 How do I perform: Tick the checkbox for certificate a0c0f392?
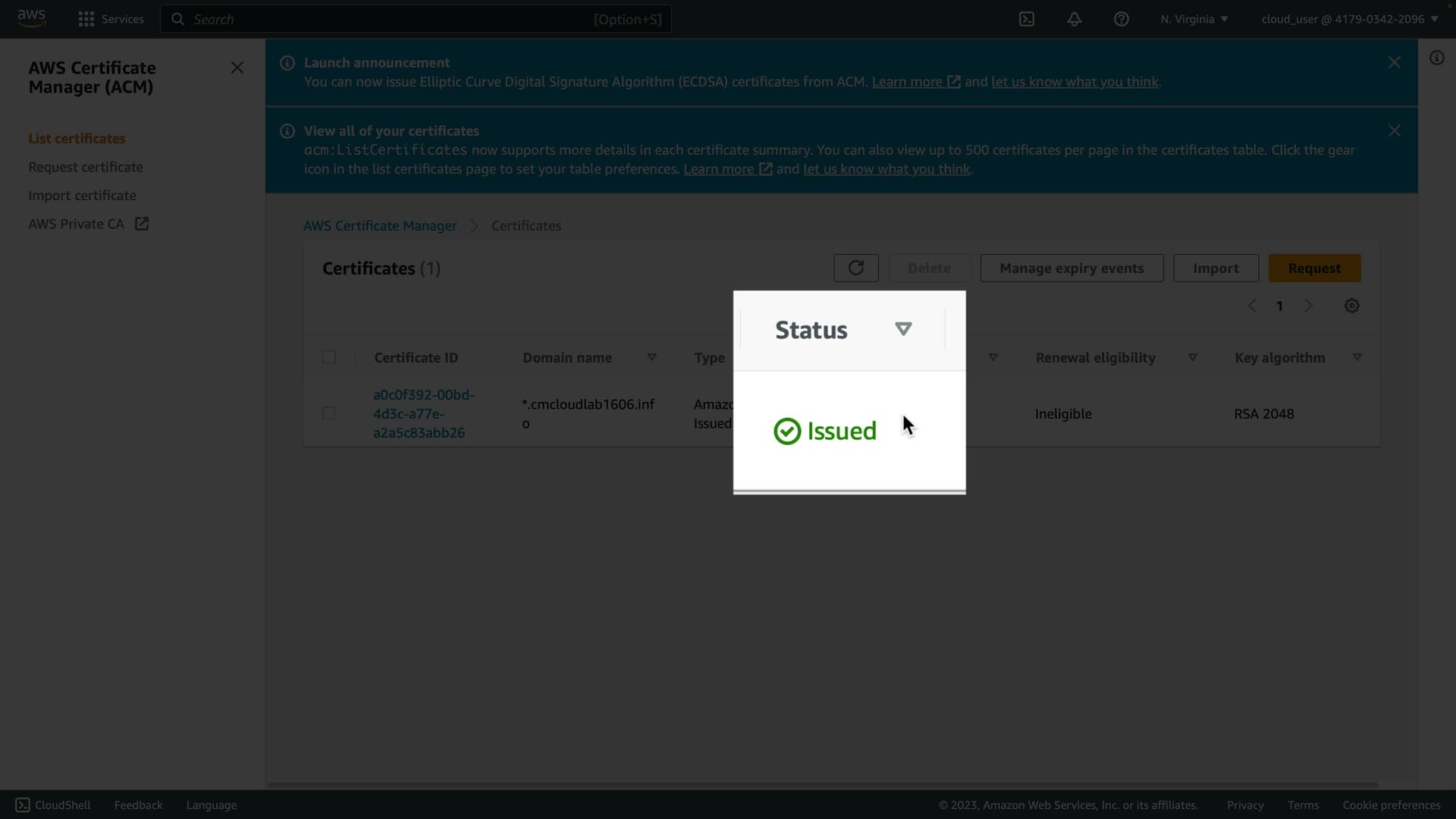(328, 413)
